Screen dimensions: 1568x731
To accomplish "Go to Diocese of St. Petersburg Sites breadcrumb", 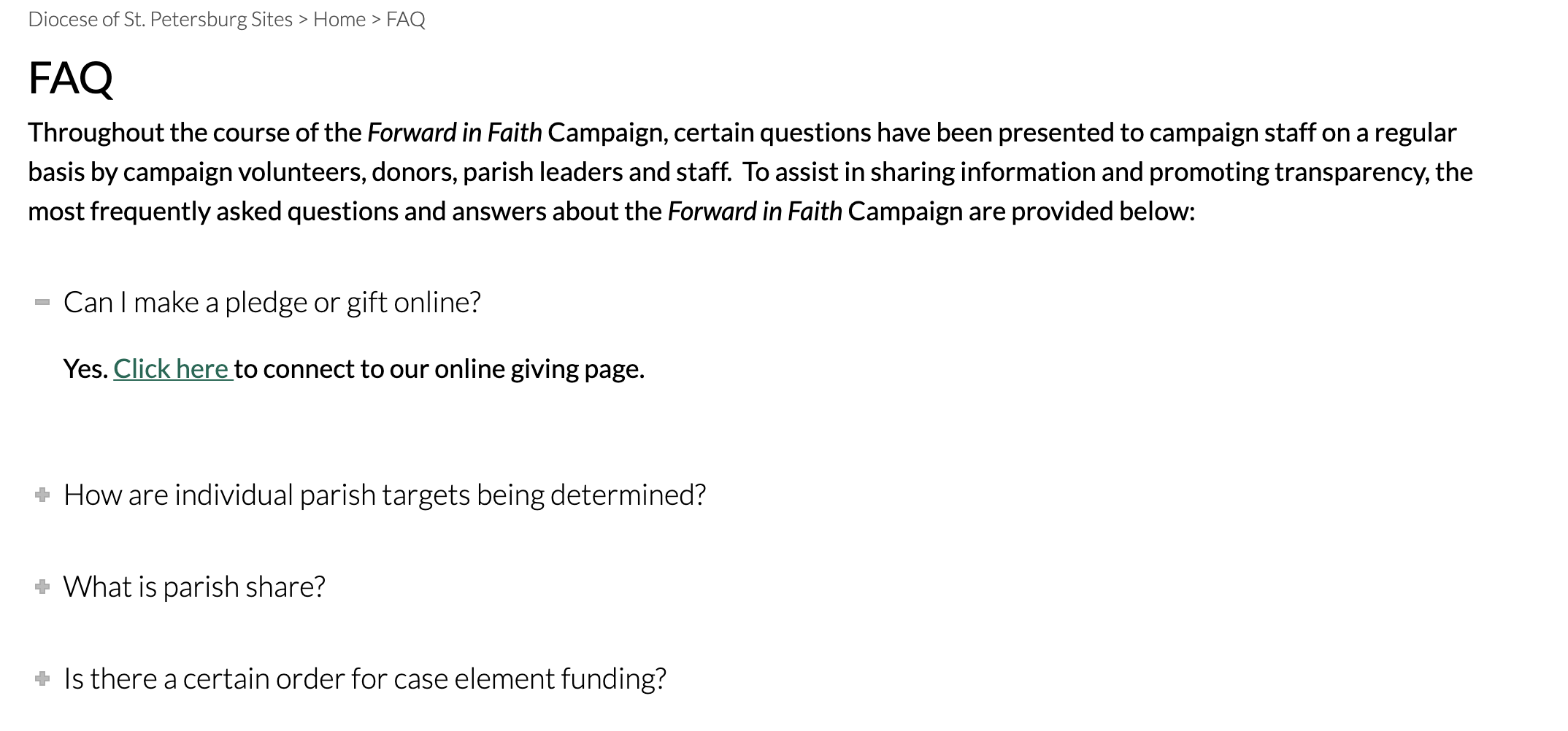I will (x=160, y=20).
